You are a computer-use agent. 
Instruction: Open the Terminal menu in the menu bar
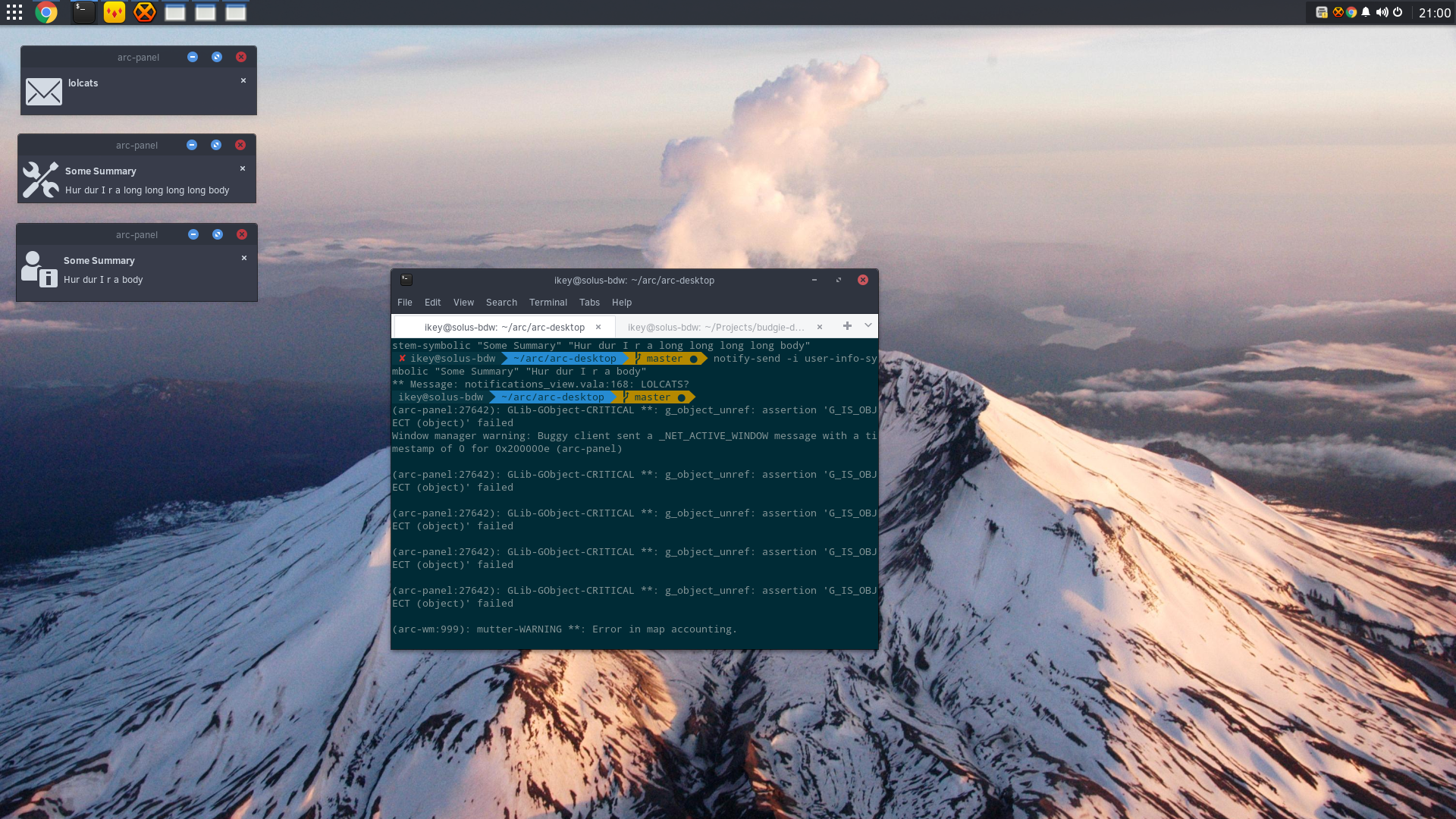click(x=548, y=303)
